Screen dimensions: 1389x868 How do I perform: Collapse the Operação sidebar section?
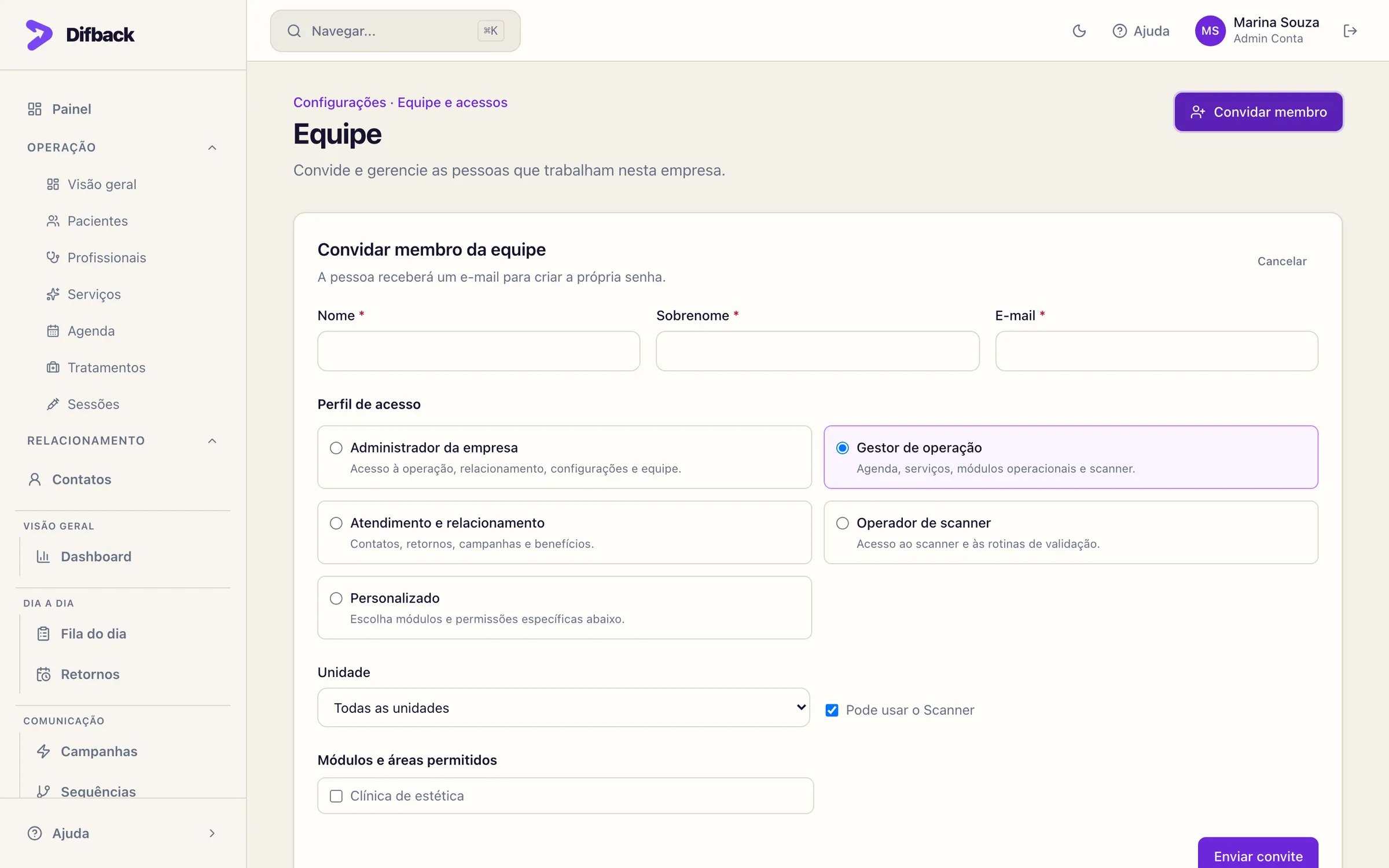[x=212, y=148]
